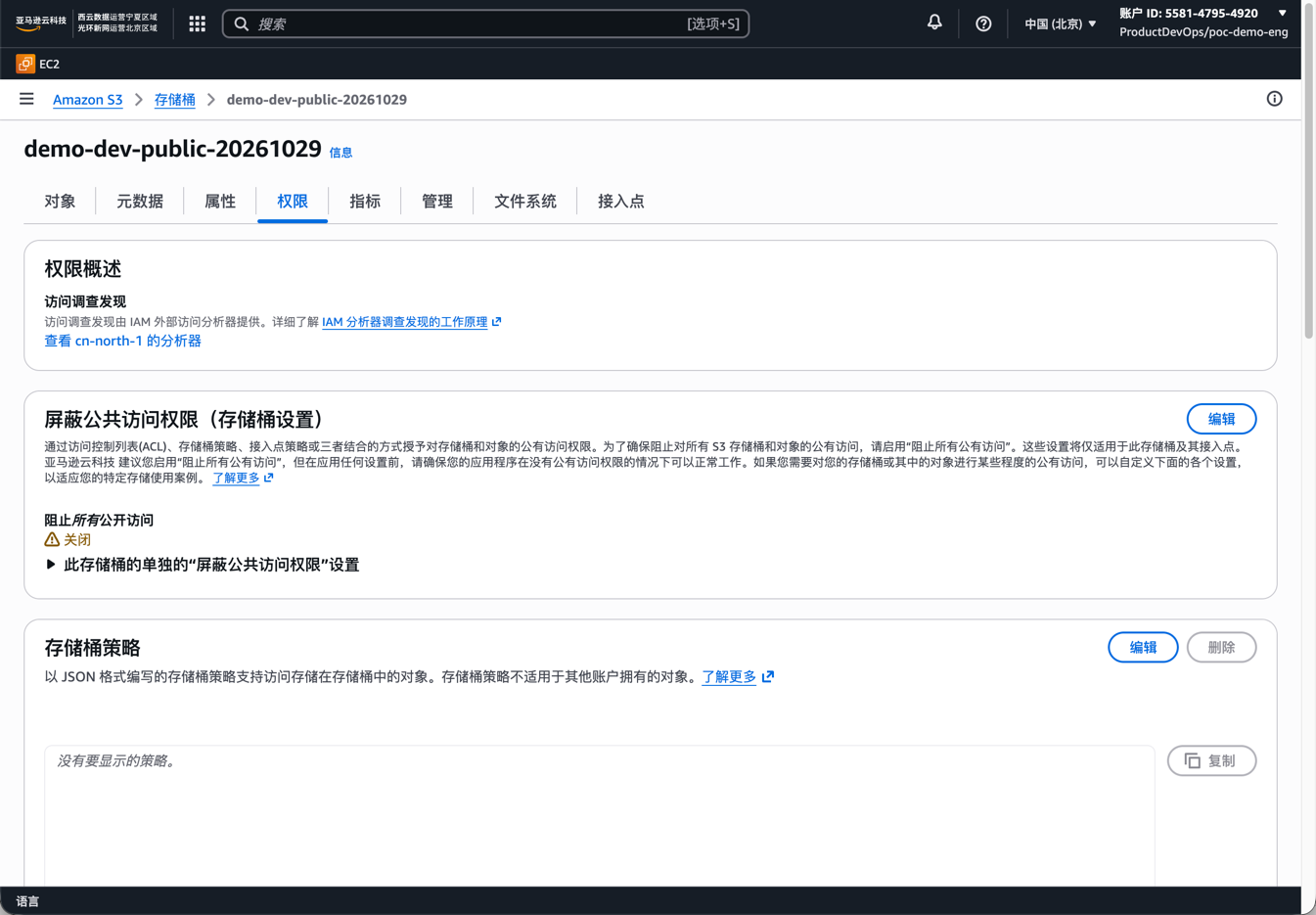Open the AWS services grid menu
Image resolution: width=1316 pixels, height=915 pixels.
click(x=197, y=23)
